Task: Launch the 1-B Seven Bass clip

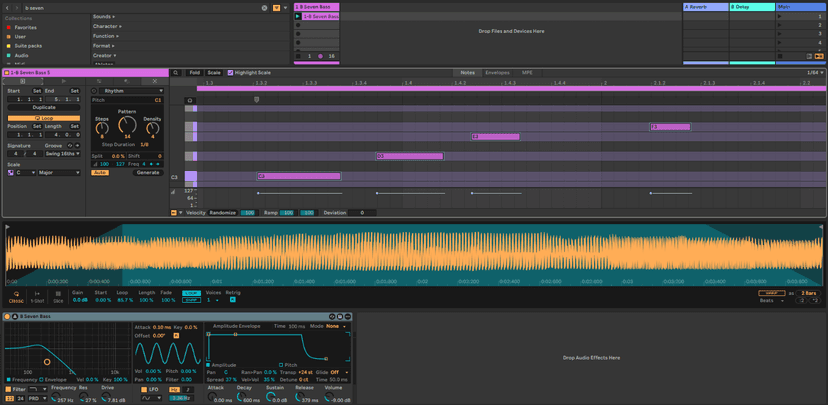Action: point(298,17)
